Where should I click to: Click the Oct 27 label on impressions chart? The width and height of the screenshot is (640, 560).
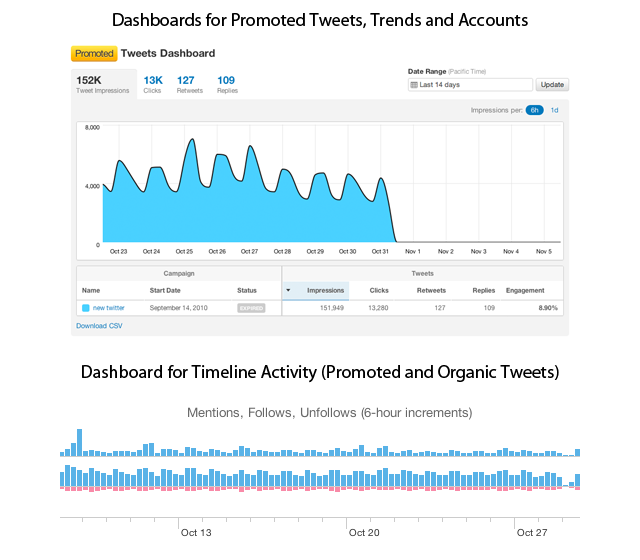[249, 251]
